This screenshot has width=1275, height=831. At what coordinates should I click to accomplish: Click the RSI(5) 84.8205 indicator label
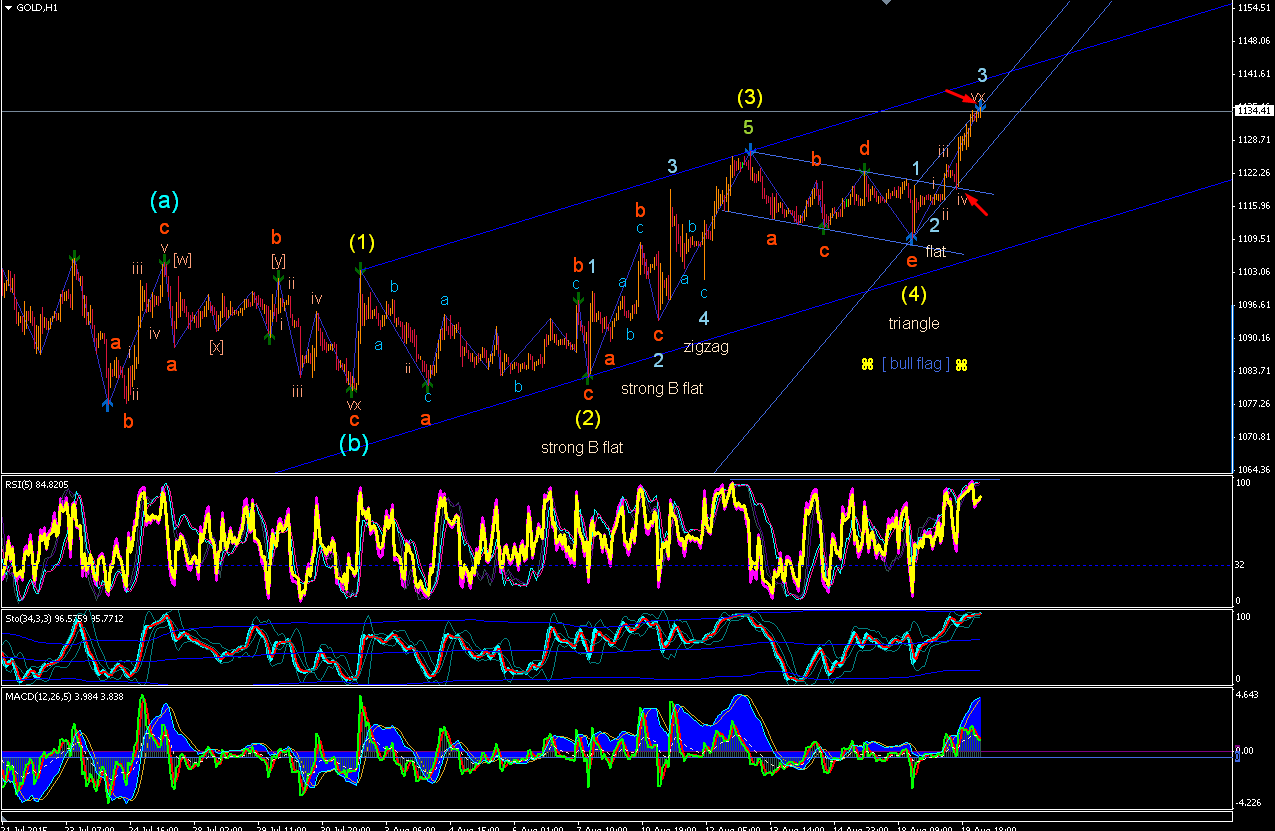point(37,484)
